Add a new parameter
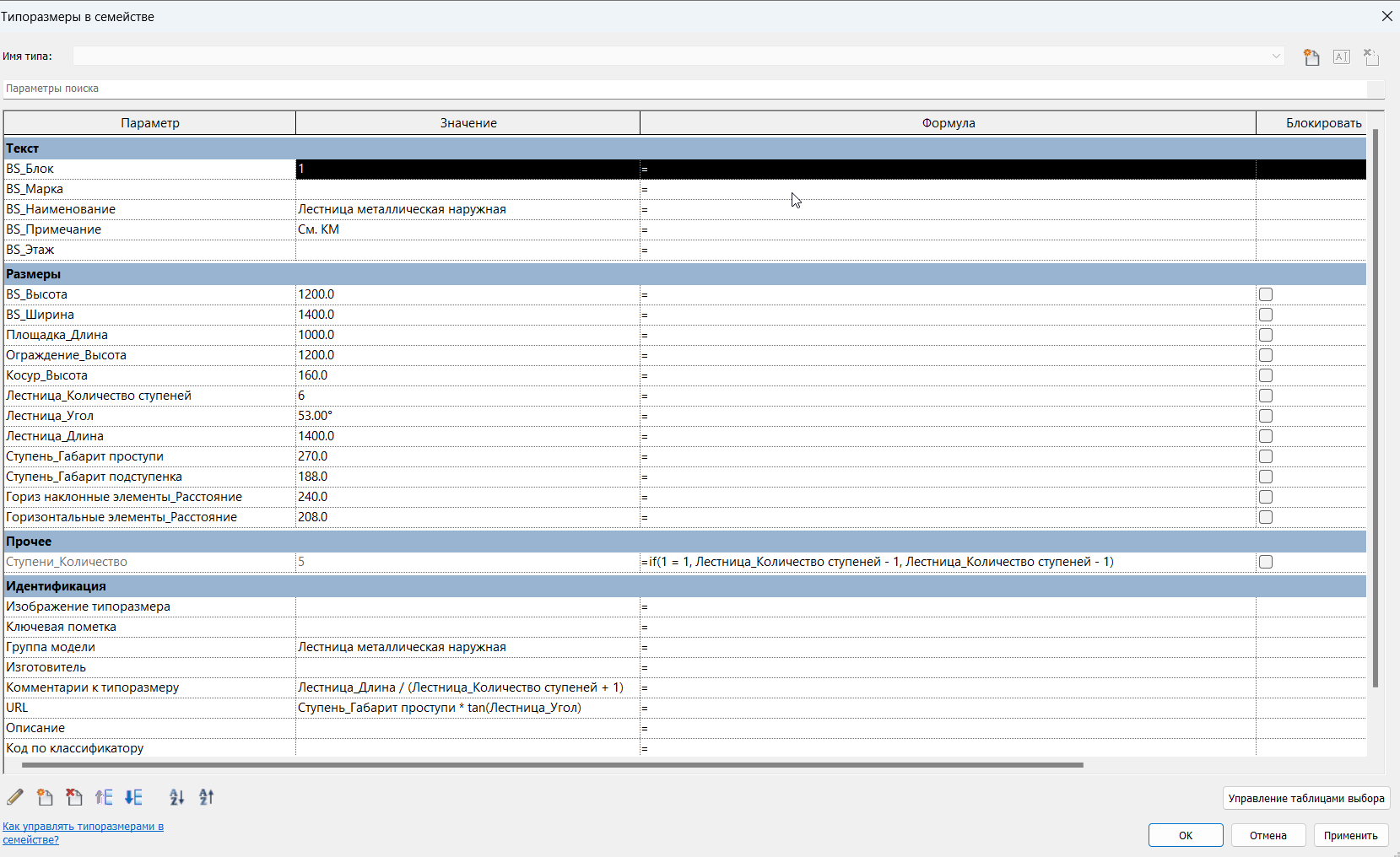The height and width of the screenshot is (857, 1400). [x=45, y=797]
